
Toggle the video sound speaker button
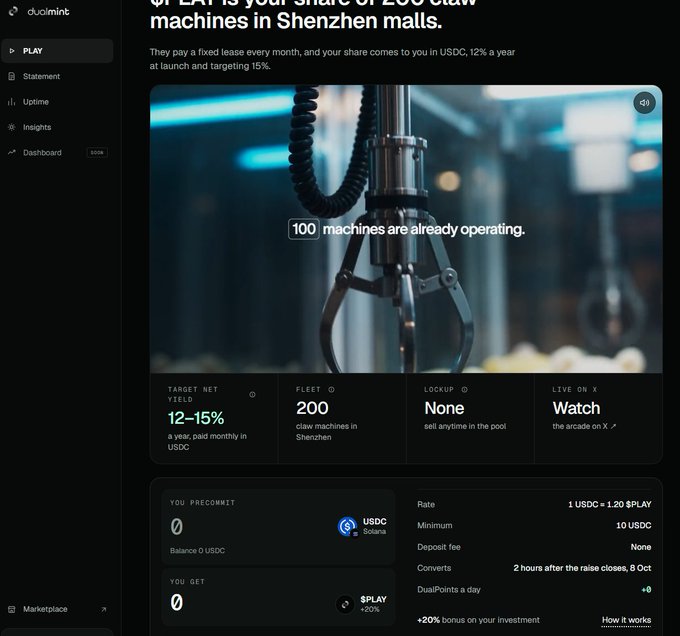(x=644, y=103)
